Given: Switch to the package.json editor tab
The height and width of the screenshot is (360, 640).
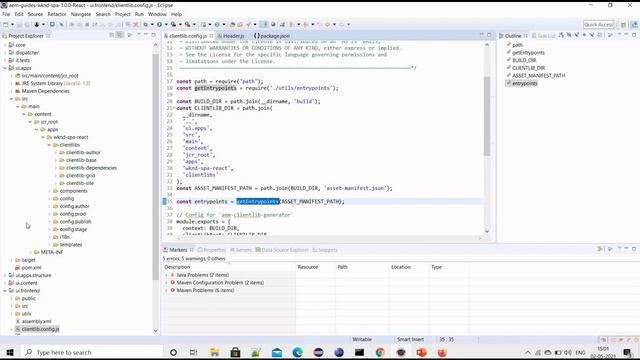Looking at the screenshot, I should [x=272, y=36].
